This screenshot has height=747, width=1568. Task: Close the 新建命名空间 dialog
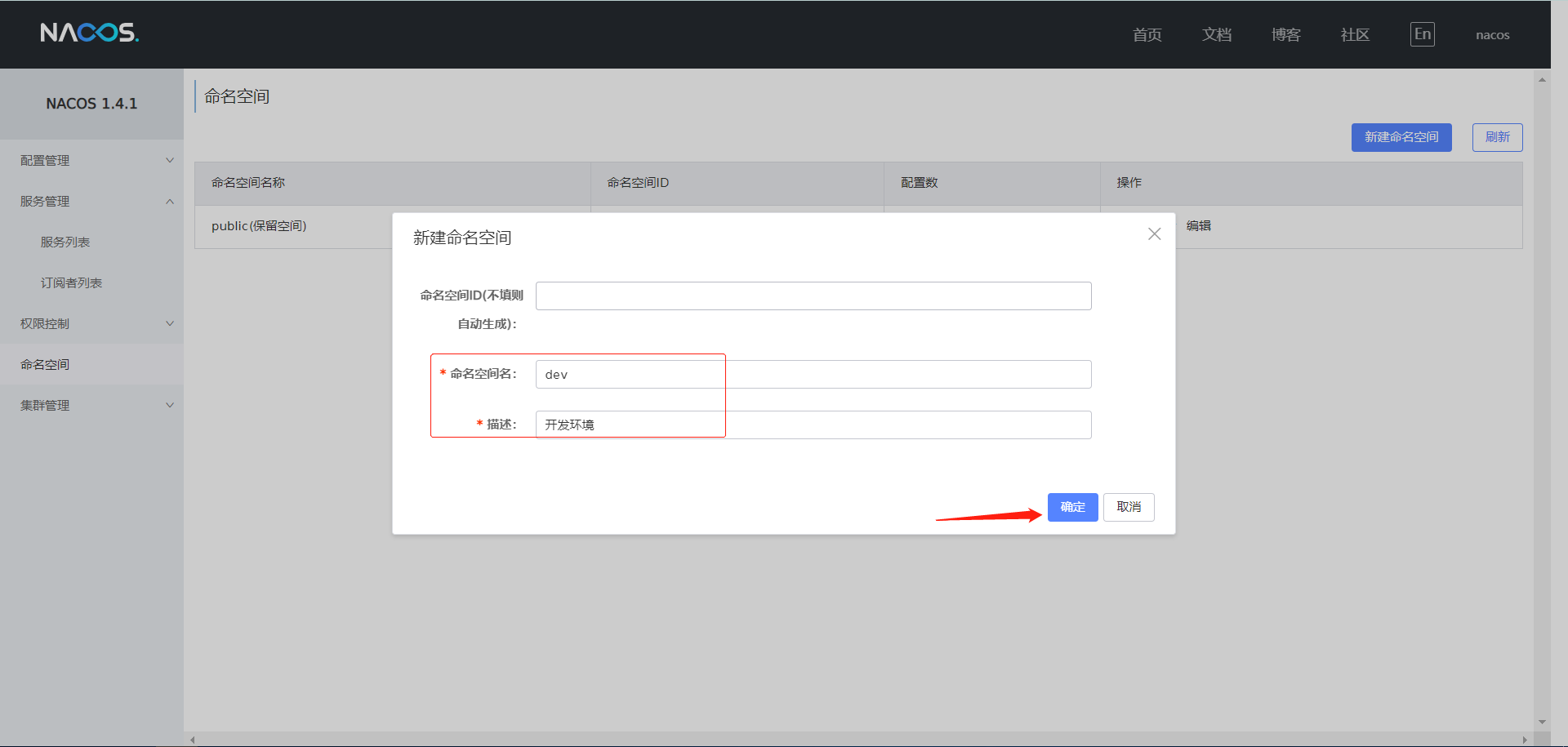click(1154, 234)
